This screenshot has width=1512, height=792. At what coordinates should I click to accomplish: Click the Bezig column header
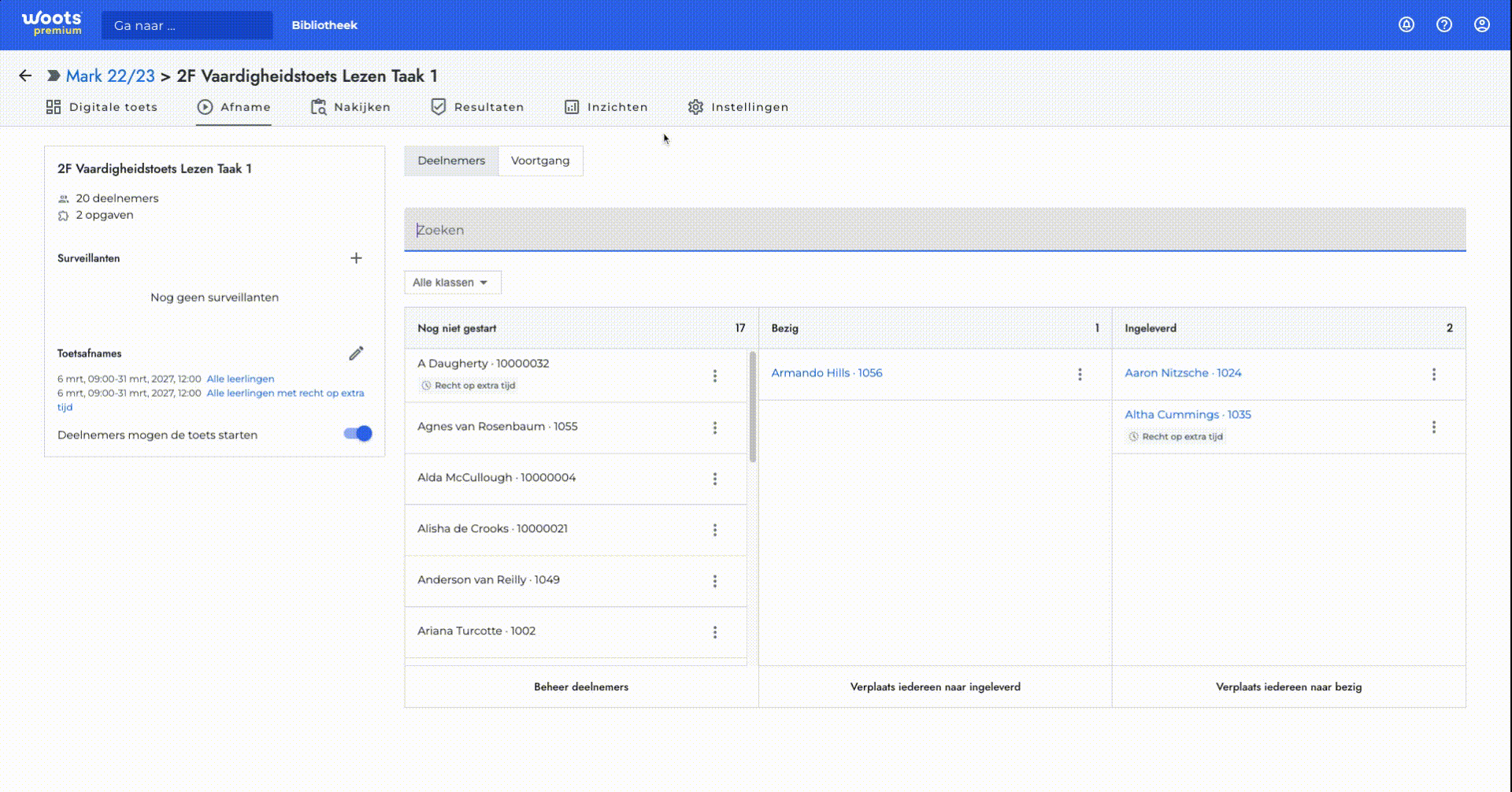pyautogui.click(x=935, y=328)
